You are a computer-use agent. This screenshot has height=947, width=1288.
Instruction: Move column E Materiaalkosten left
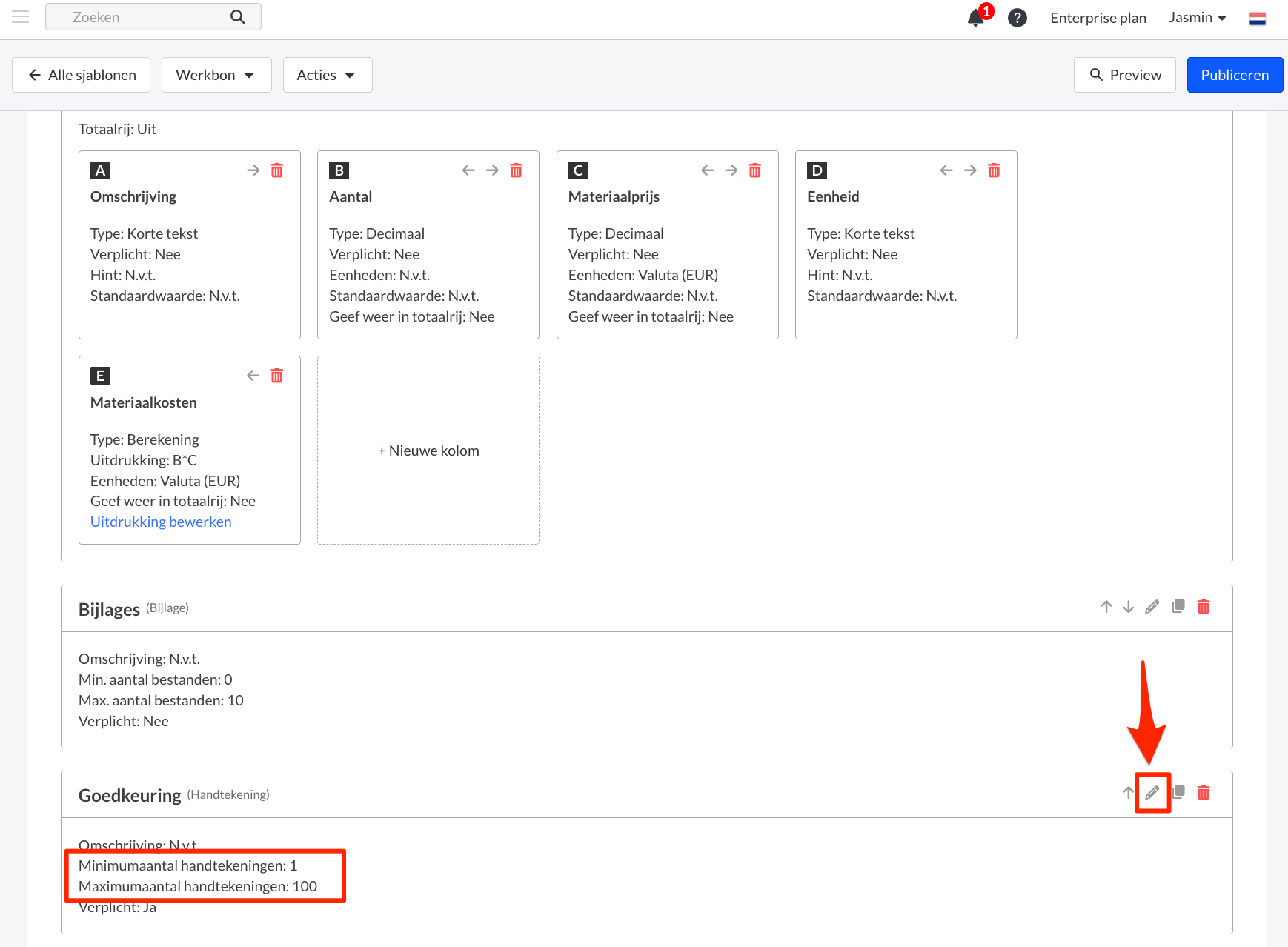click(253, 376)
